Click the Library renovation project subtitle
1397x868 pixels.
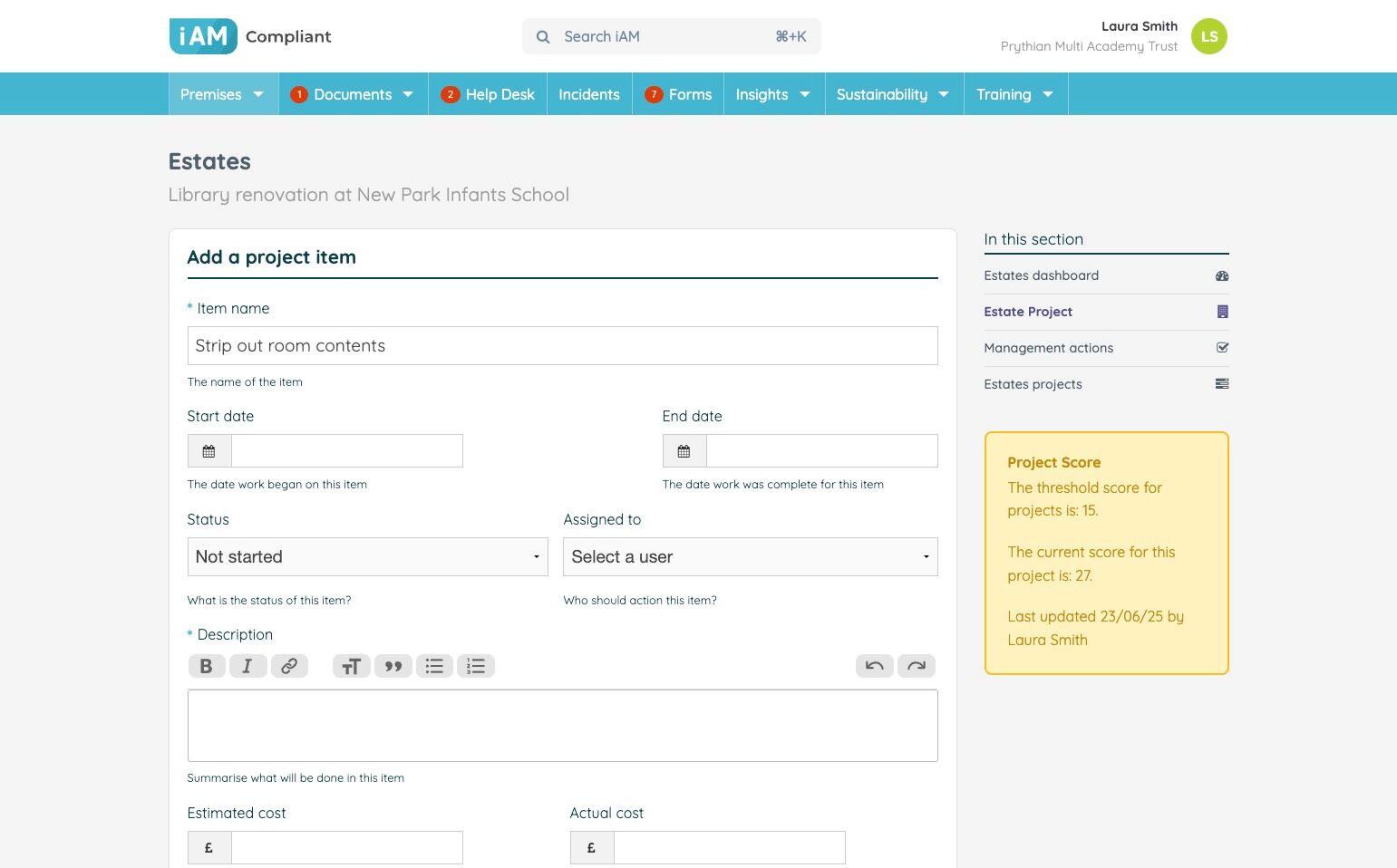369,195
